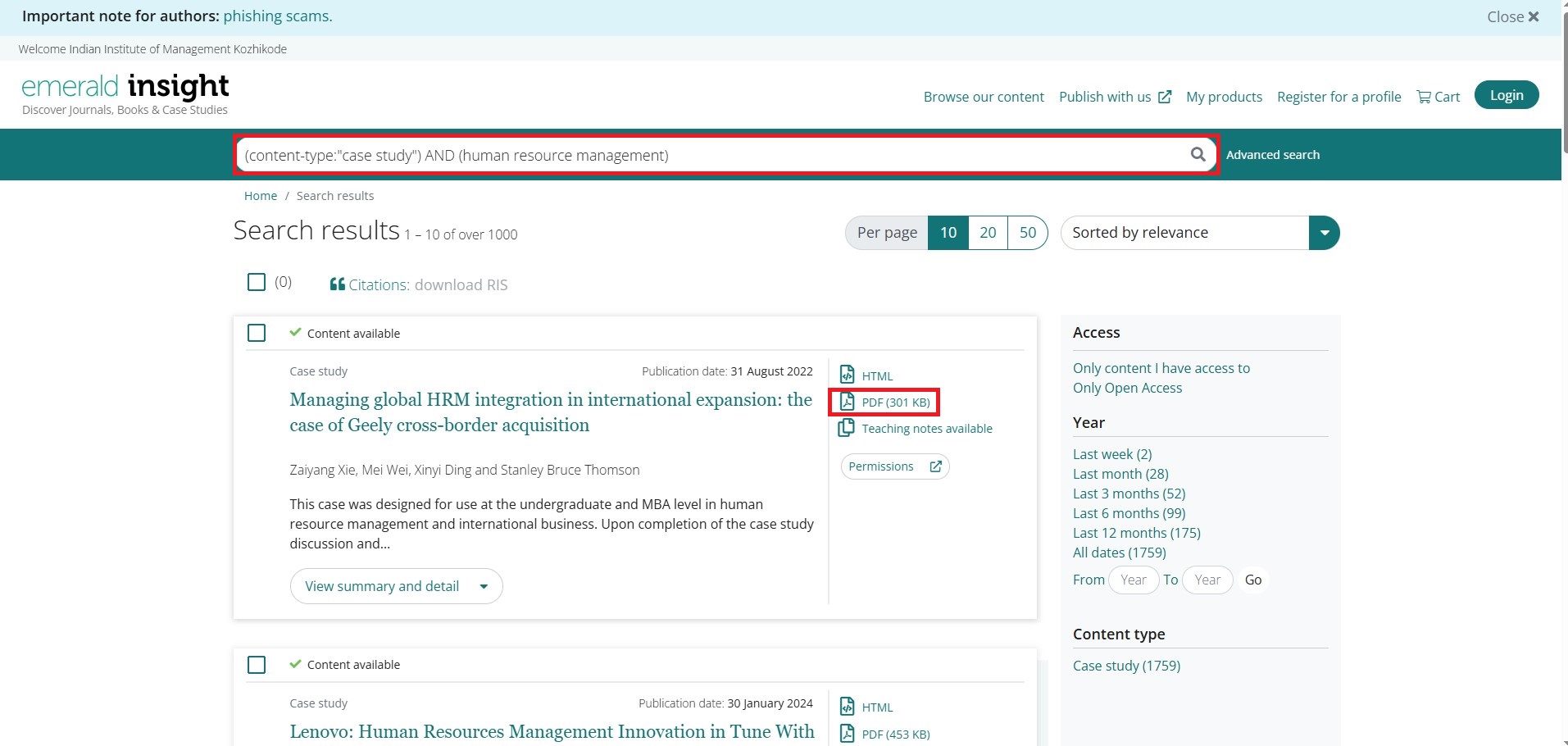Click Teaching notes available icon
Screen dimensions: 1568x746
tap(847, 428)
